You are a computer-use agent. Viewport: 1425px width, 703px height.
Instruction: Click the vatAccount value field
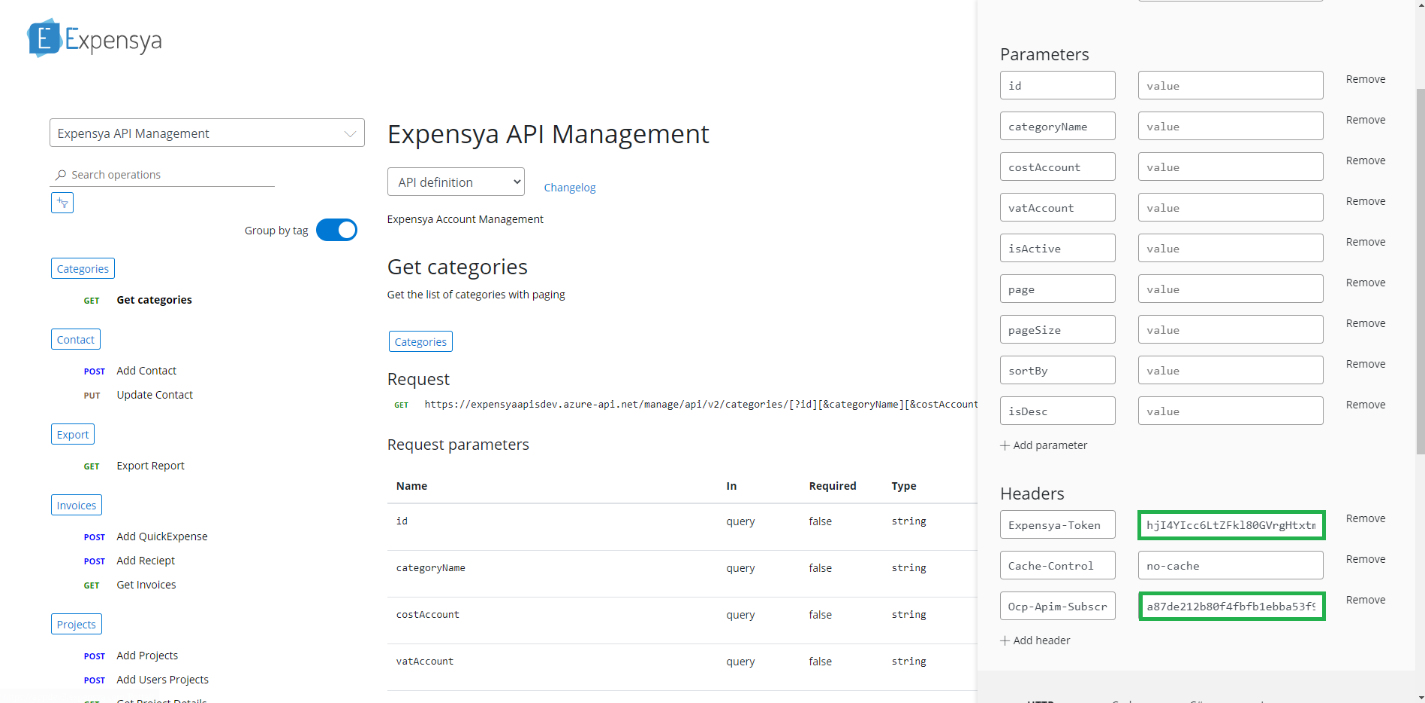click(x=1231, y=208)
